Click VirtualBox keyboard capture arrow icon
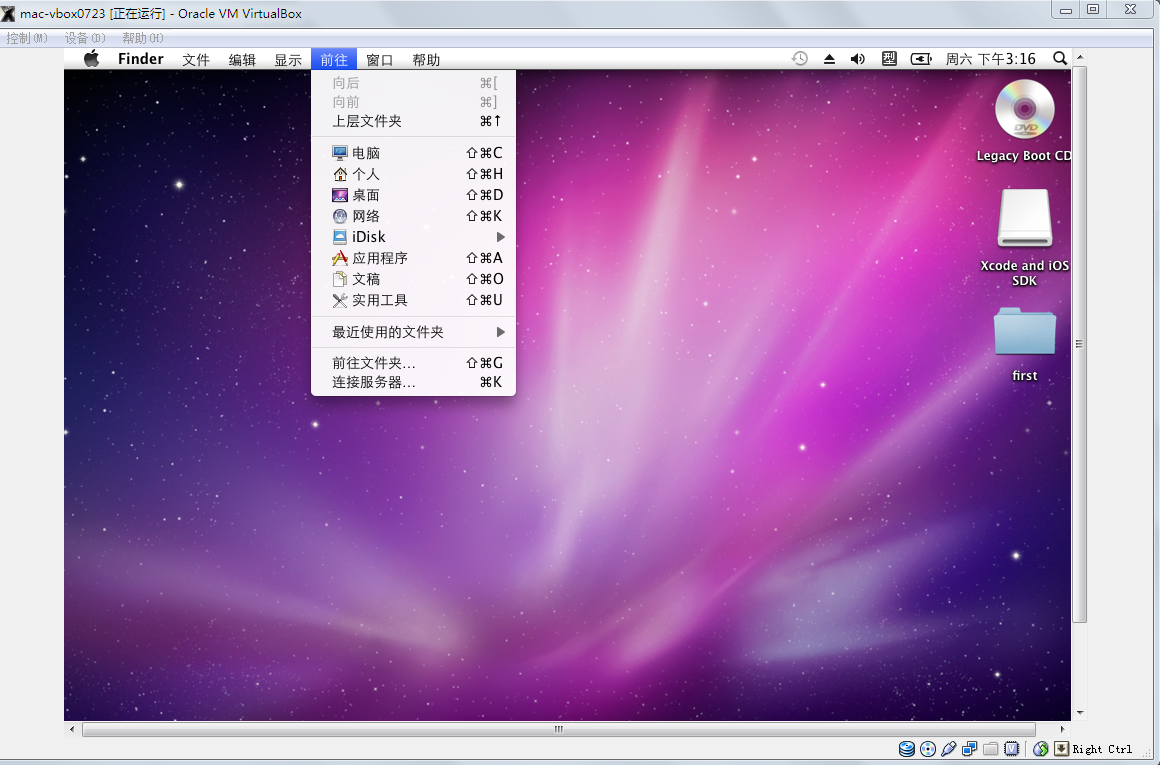The height and width of the screenshot is (765, 1160). (x=1062, y=749)
